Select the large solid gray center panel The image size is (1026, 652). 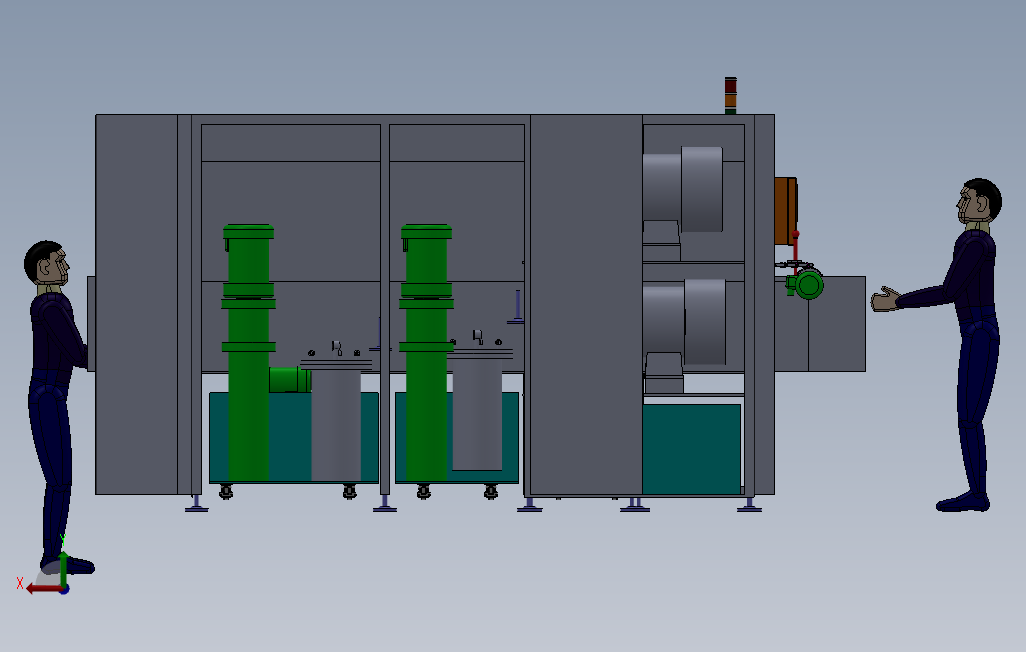pos(586,304)
